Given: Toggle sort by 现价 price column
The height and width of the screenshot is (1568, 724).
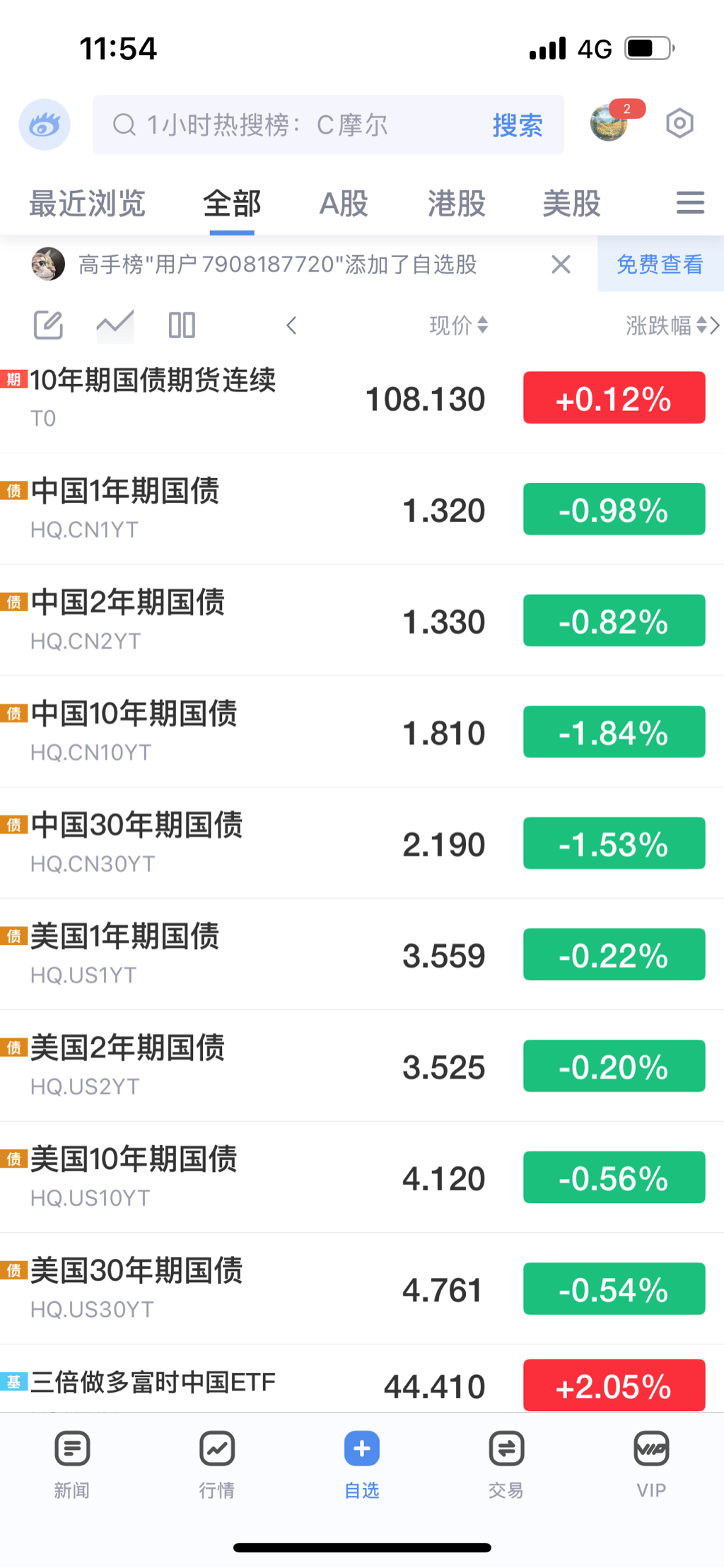Looking at the screenshot, I should coord(458,325).
